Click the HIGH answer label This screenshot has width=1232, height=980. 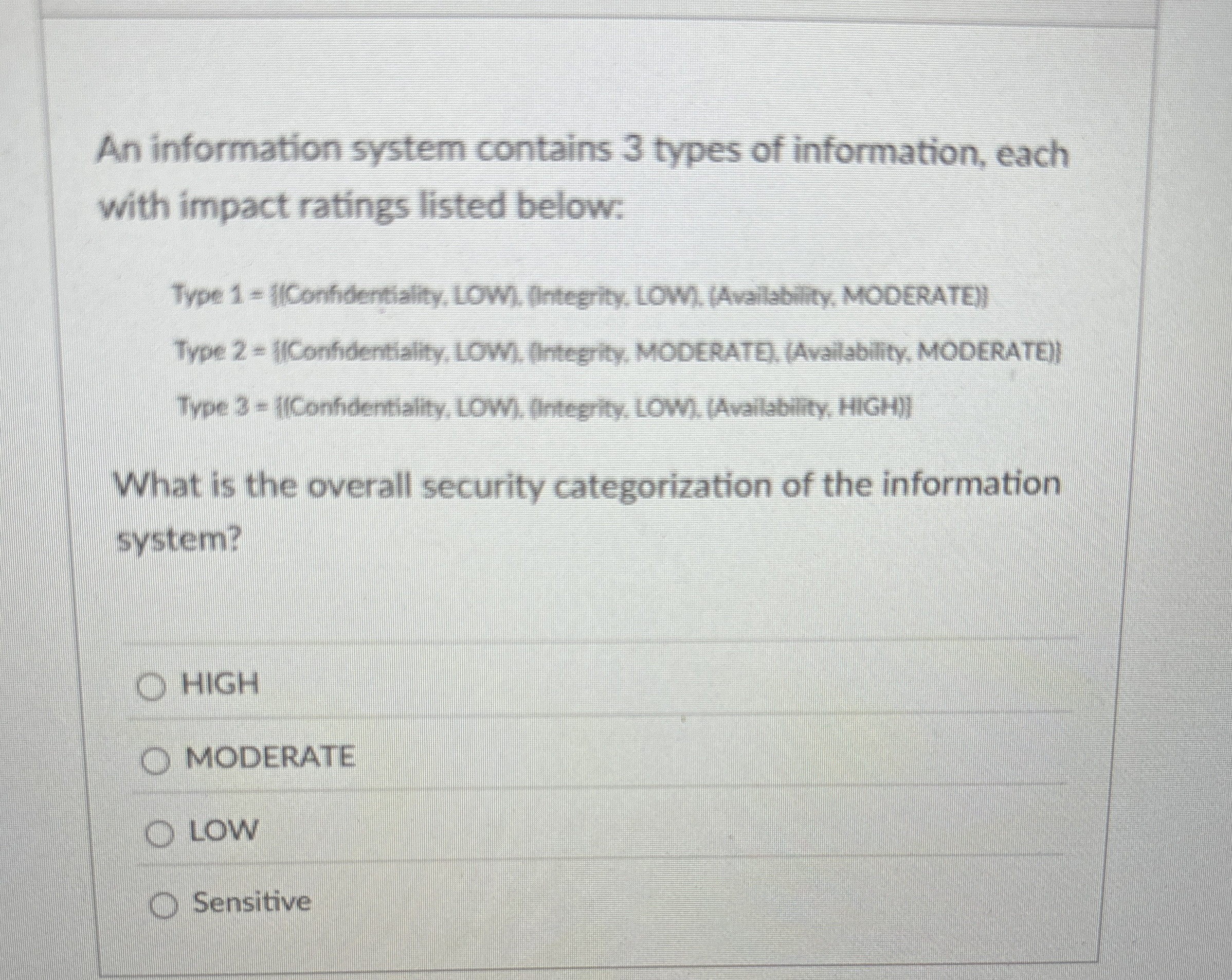coord(220,684)
